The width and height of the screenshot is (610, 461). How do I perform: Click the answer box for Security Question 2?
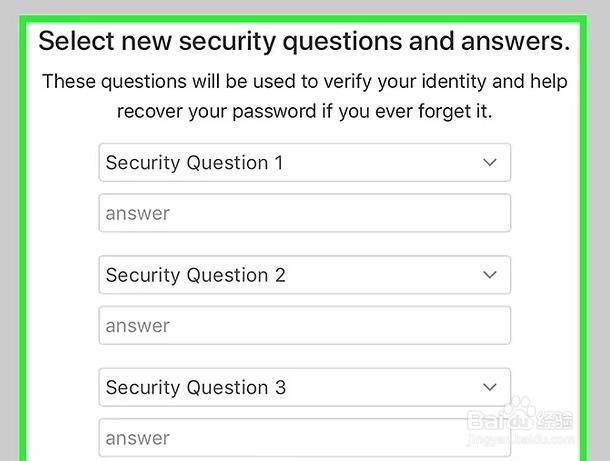point(304,326)
